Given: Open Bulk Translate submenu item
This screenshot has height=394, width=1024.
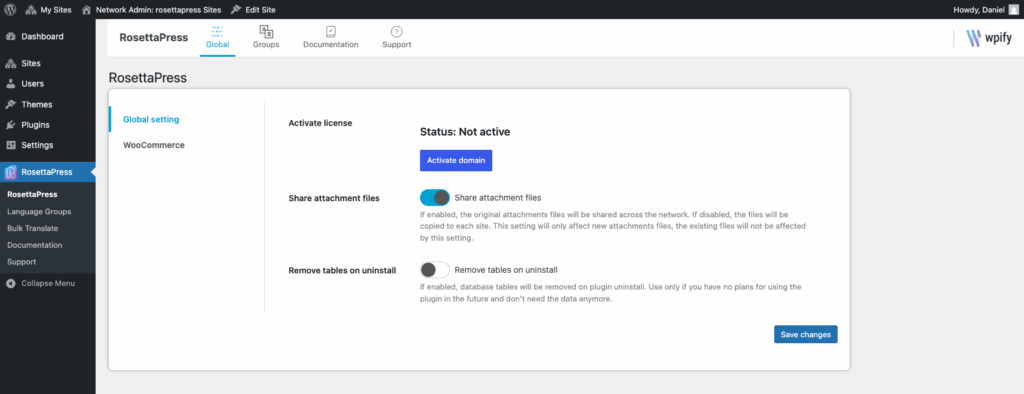Looking at the screenshot, I should (33, 229).
